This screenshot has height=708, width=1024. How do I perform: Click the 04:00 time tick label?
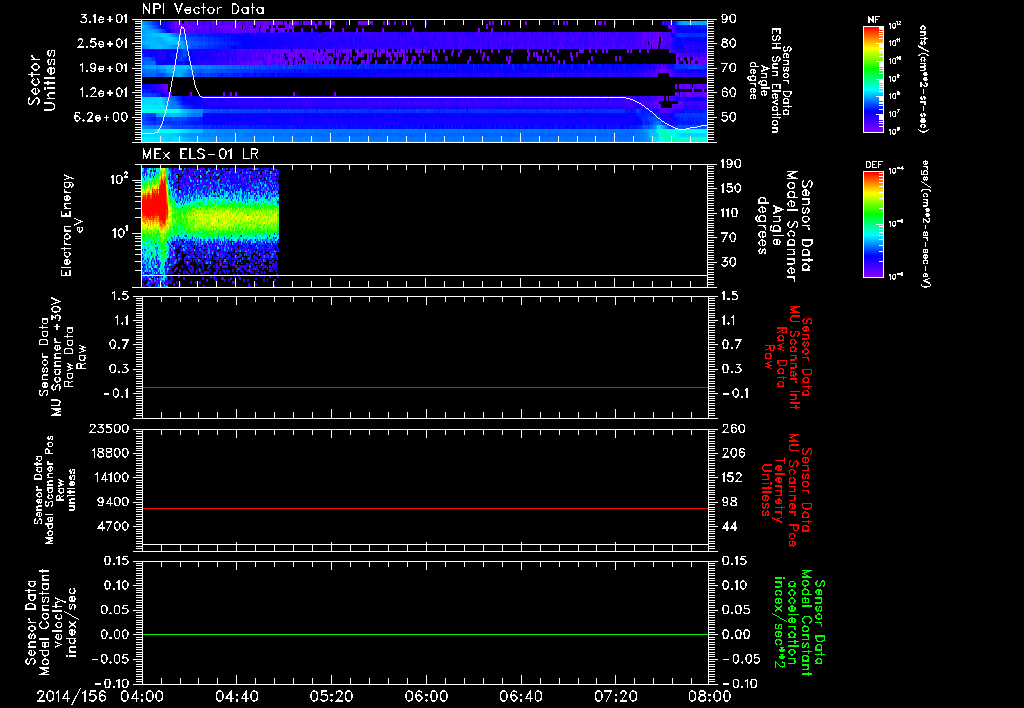click(142, 696)
